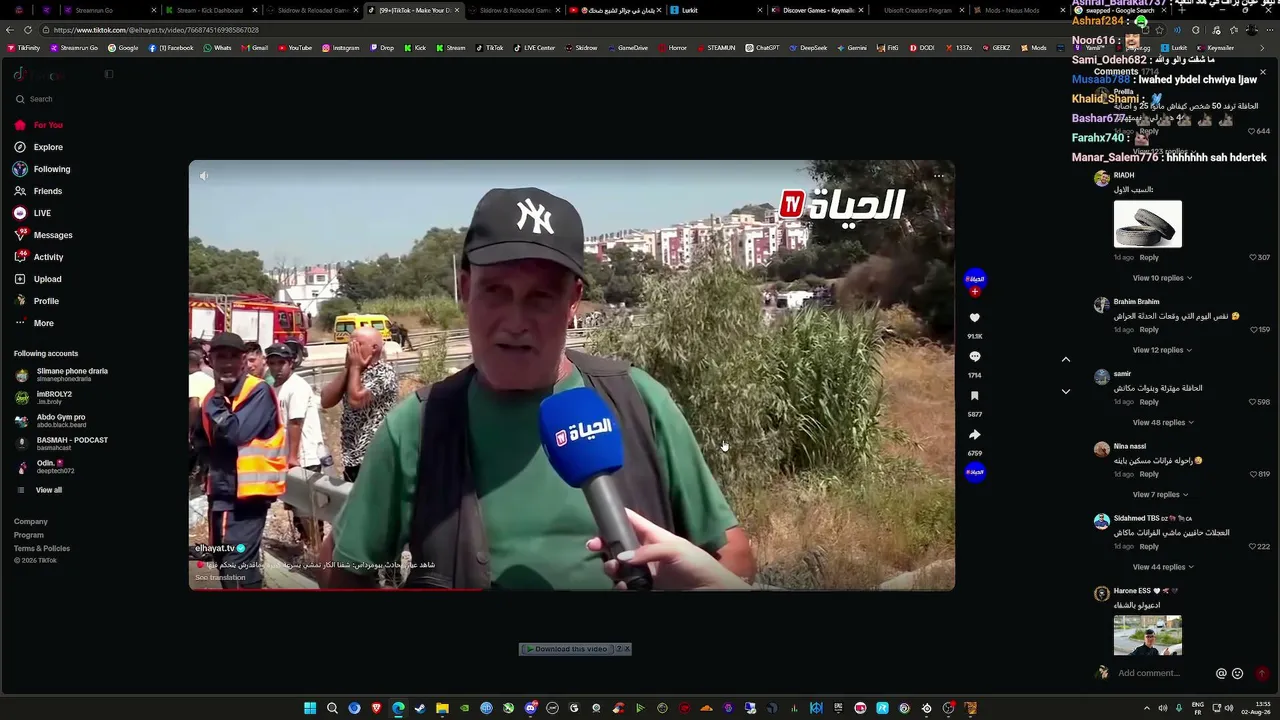This screenshot has height=720, width=1280.
Task: Open Messages in sidebar
Action: 43,235
